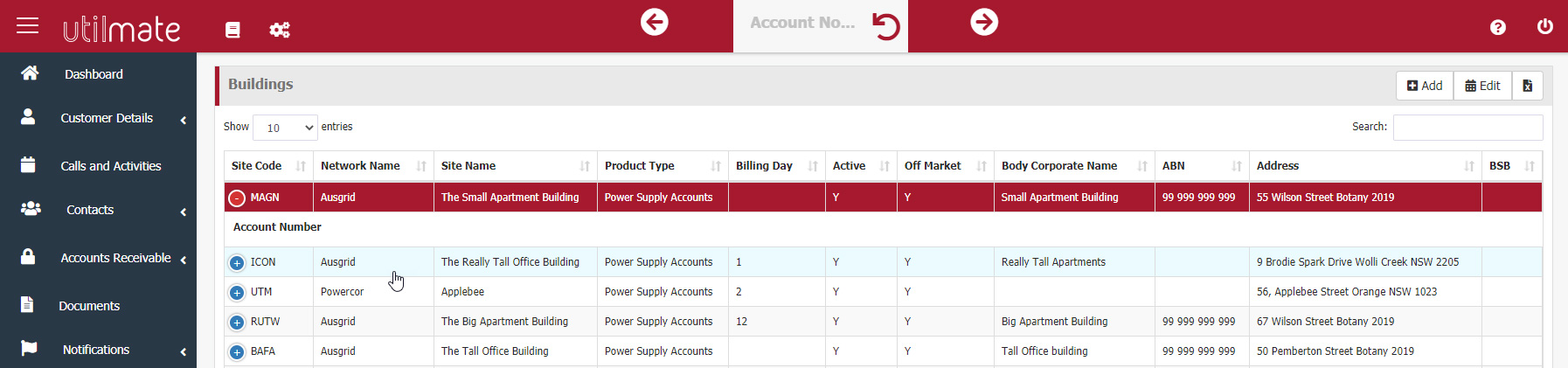
Task: Click the Account No. field
Action: click(x=802, y=24)
